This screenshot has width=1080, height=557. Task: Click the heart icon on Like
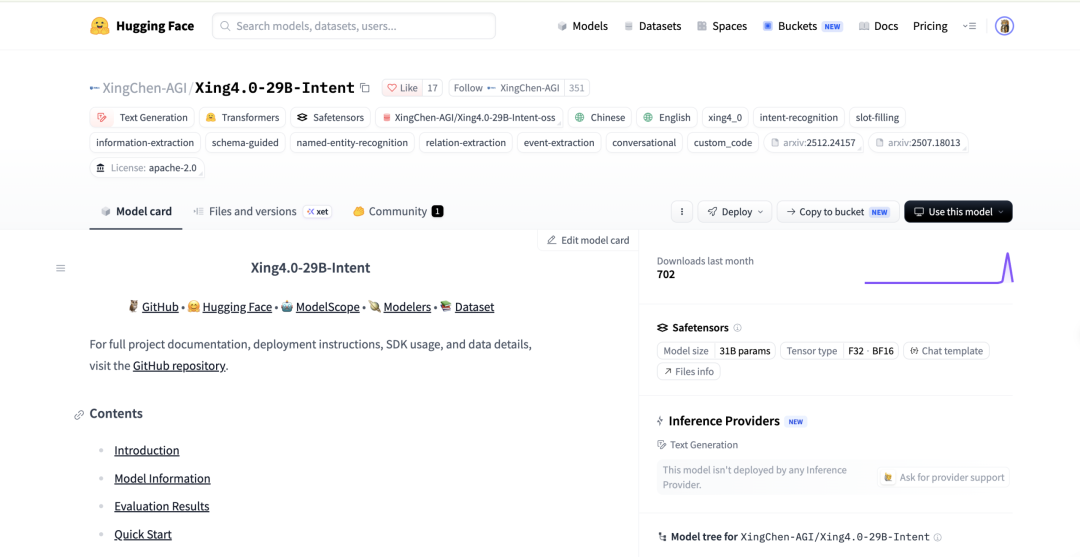click(x=392, y=88)
